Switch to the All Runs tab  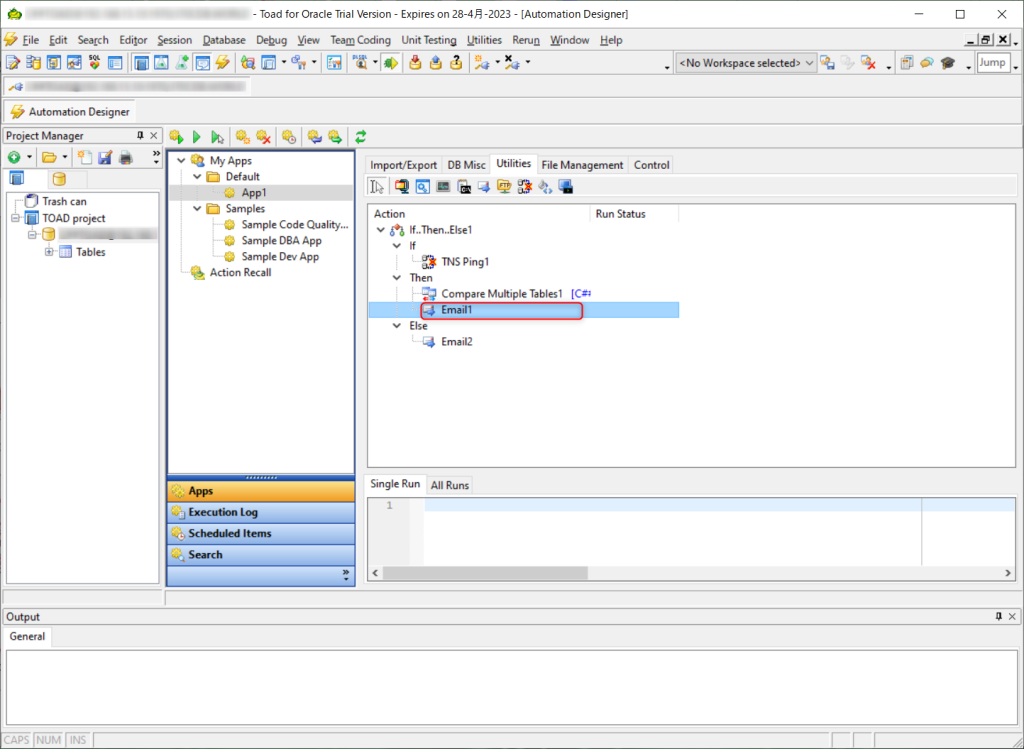(450, 485)
